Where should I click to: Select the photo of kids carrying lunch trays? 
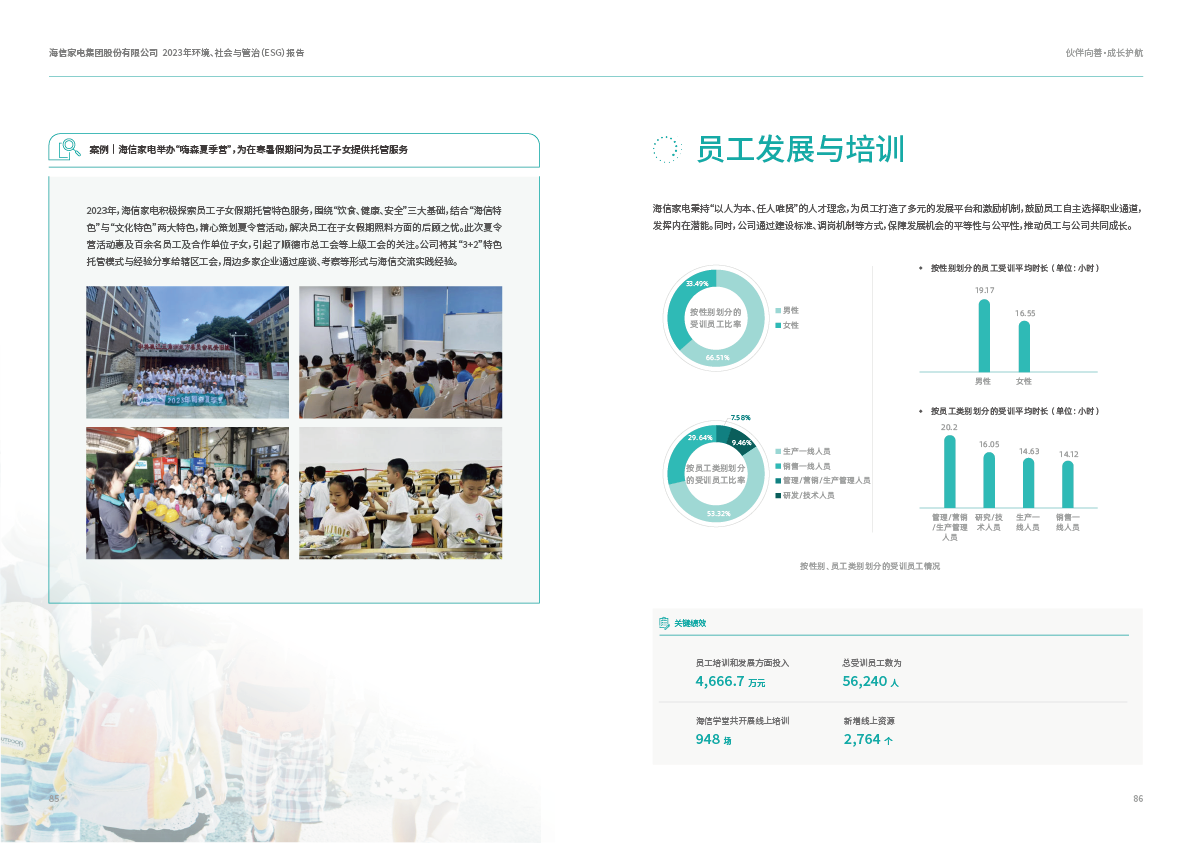pyautogui.click(x=400, y=493)
